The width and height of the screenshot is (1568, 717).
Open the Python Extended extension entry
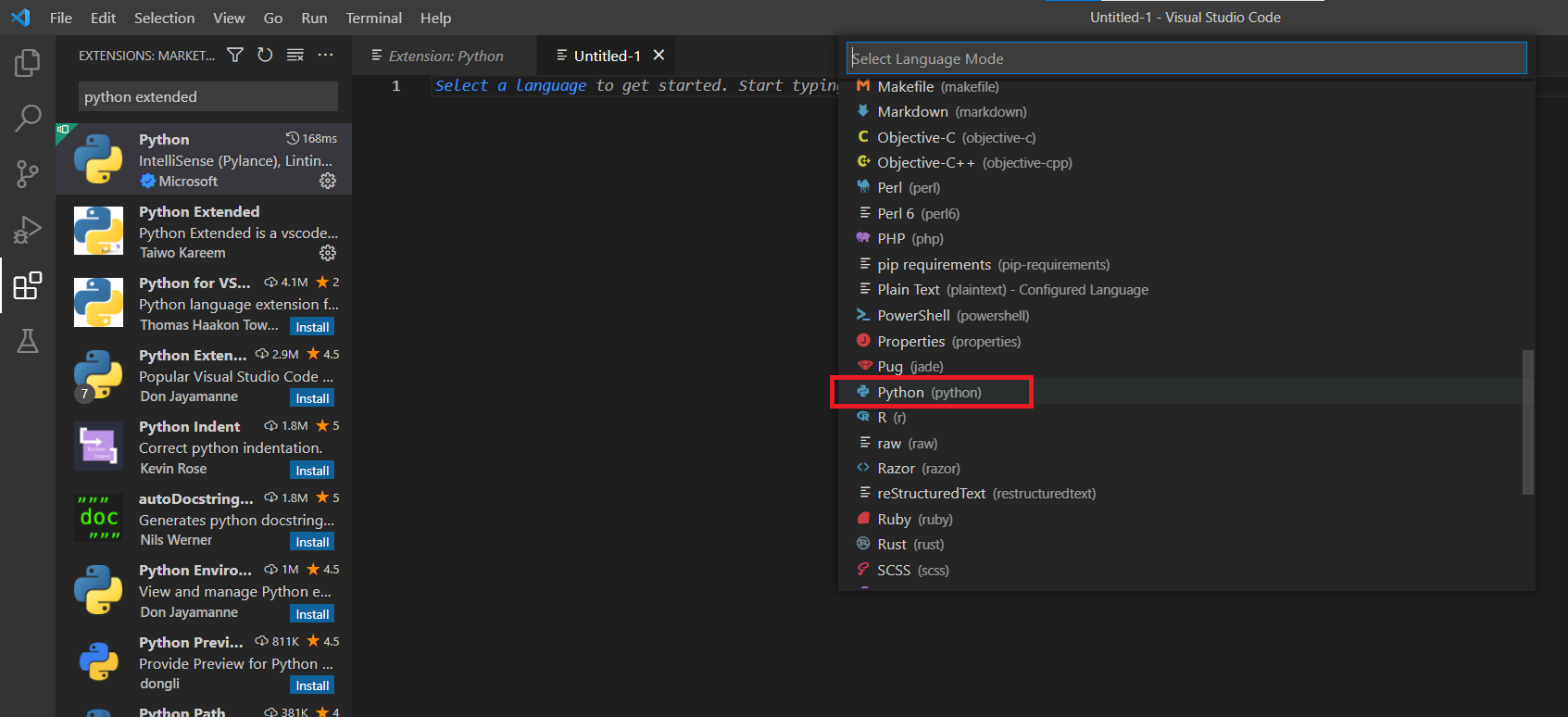[204, 232]
